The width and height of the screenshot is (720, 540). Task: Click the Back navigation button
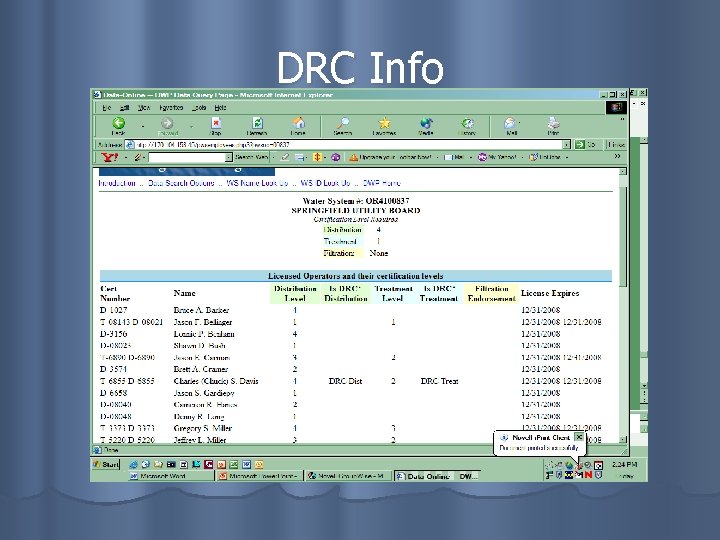[118, 126]
